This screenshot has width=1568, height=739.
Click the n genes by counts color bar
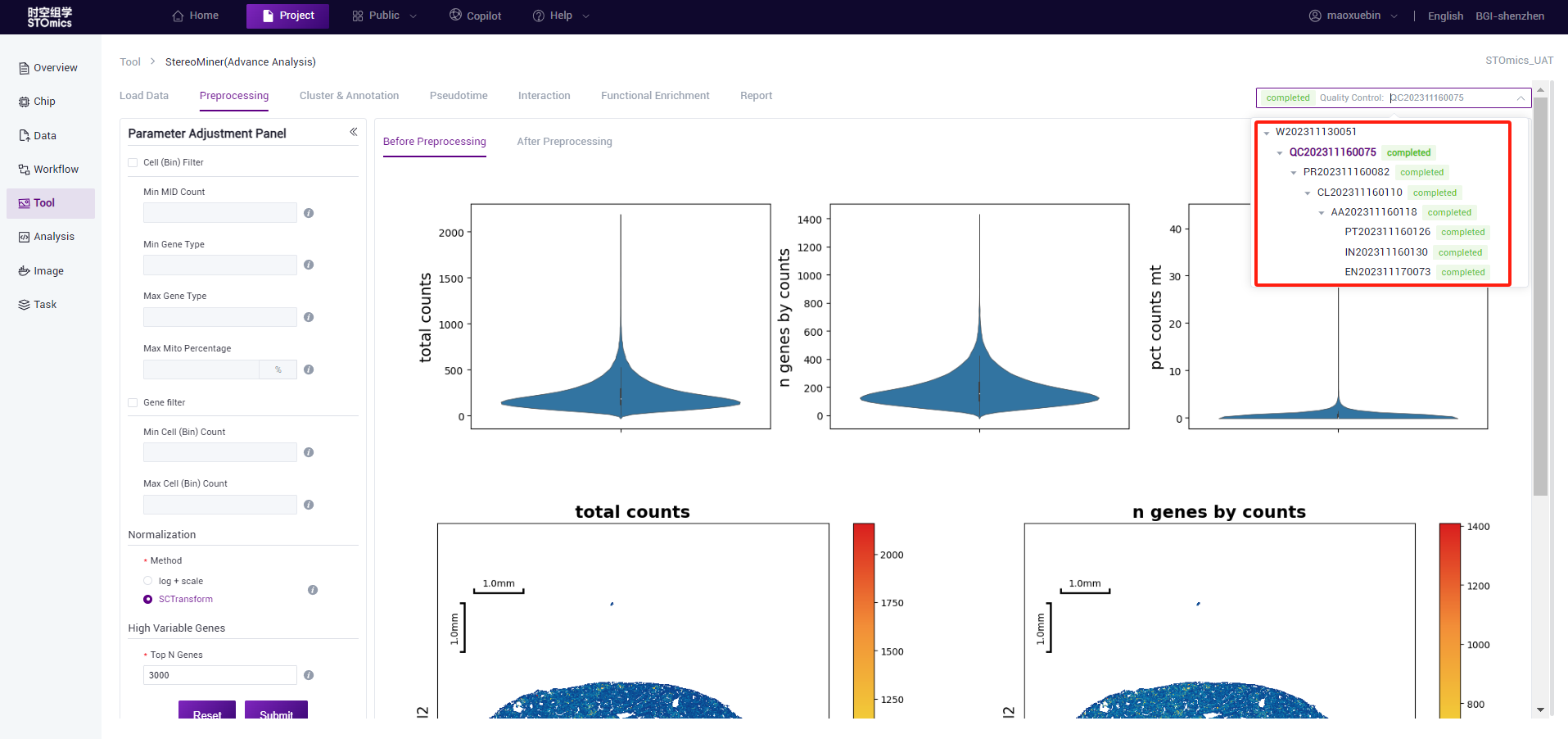coord(1450,620)
